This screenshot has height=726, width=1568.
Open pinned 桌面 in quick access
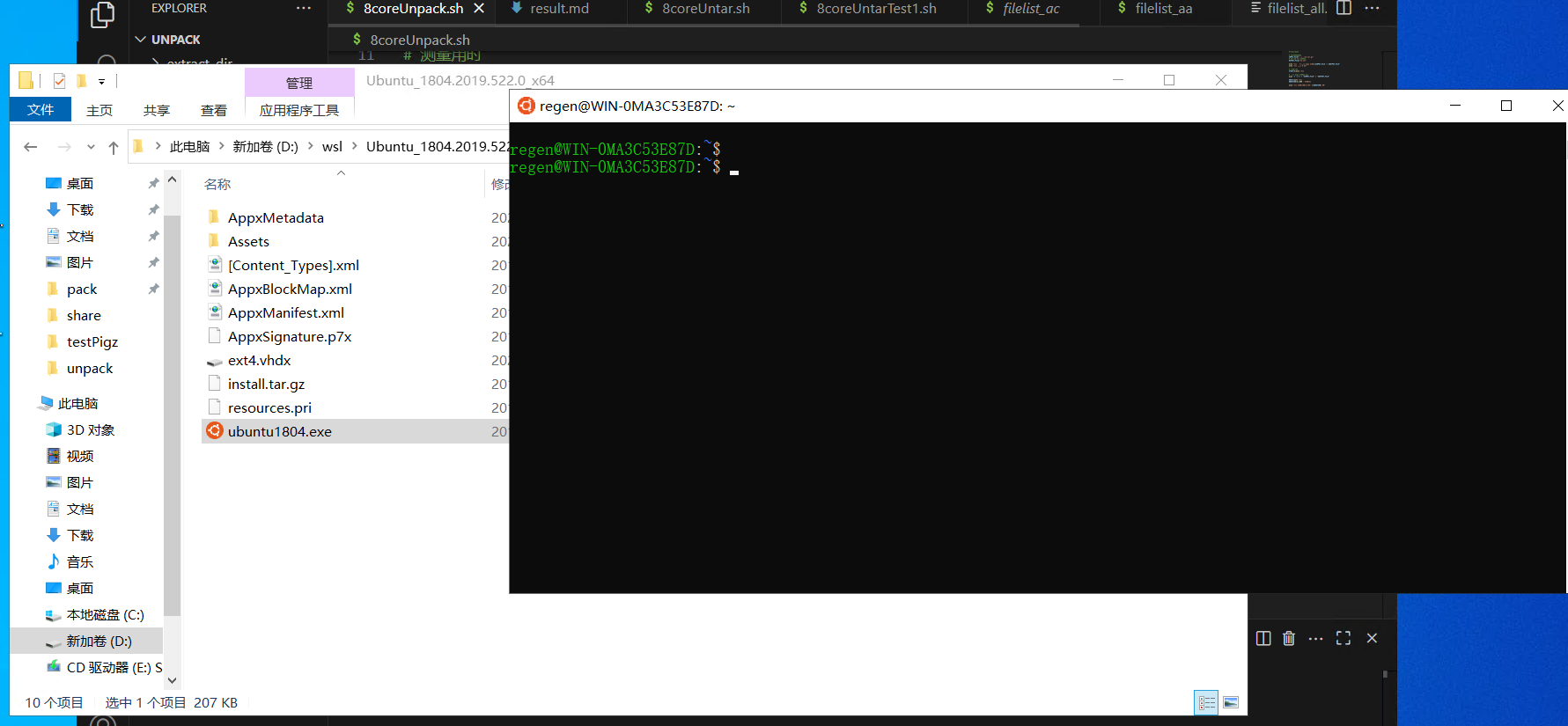[x=80, y=183]
